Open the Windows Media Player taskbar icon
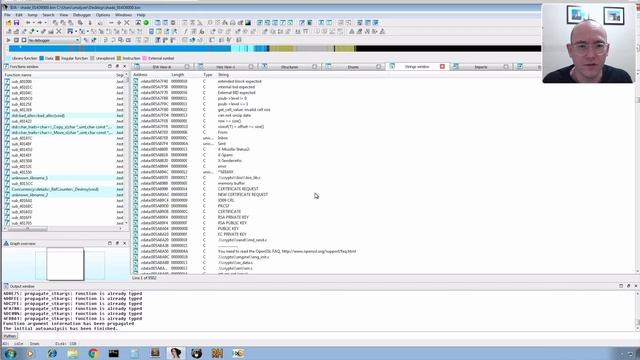 point(30,353)
